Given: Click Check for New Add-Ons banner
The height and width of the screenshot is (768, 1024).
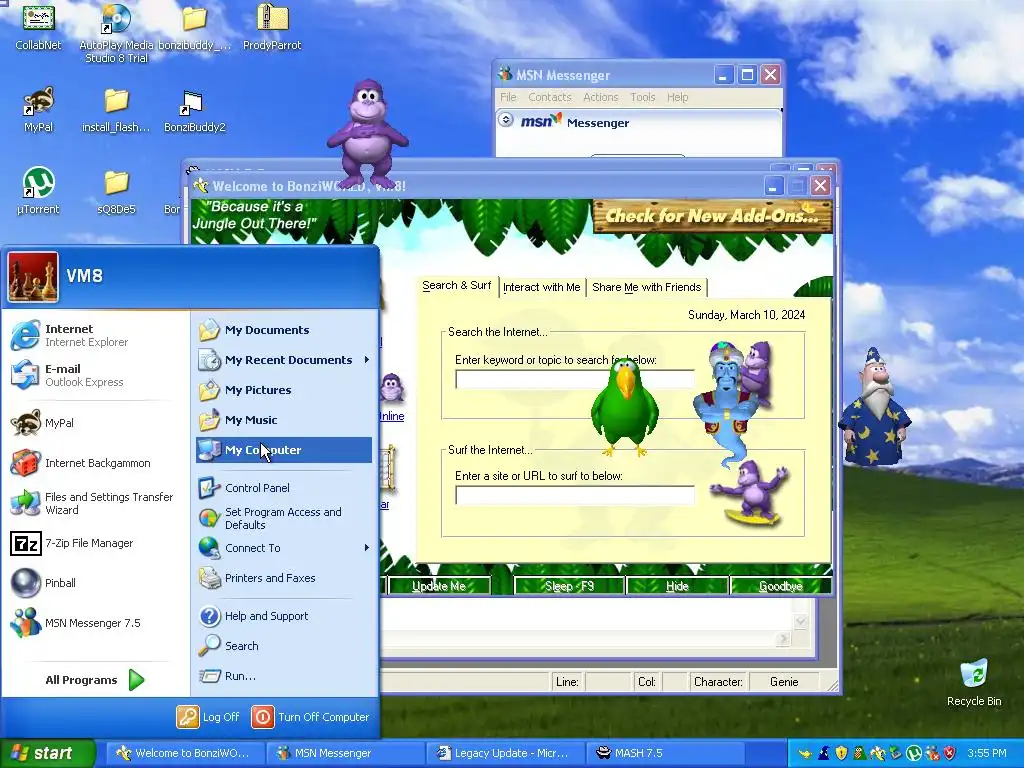Looking at the screenshot, I should click(x=712, y=216).
